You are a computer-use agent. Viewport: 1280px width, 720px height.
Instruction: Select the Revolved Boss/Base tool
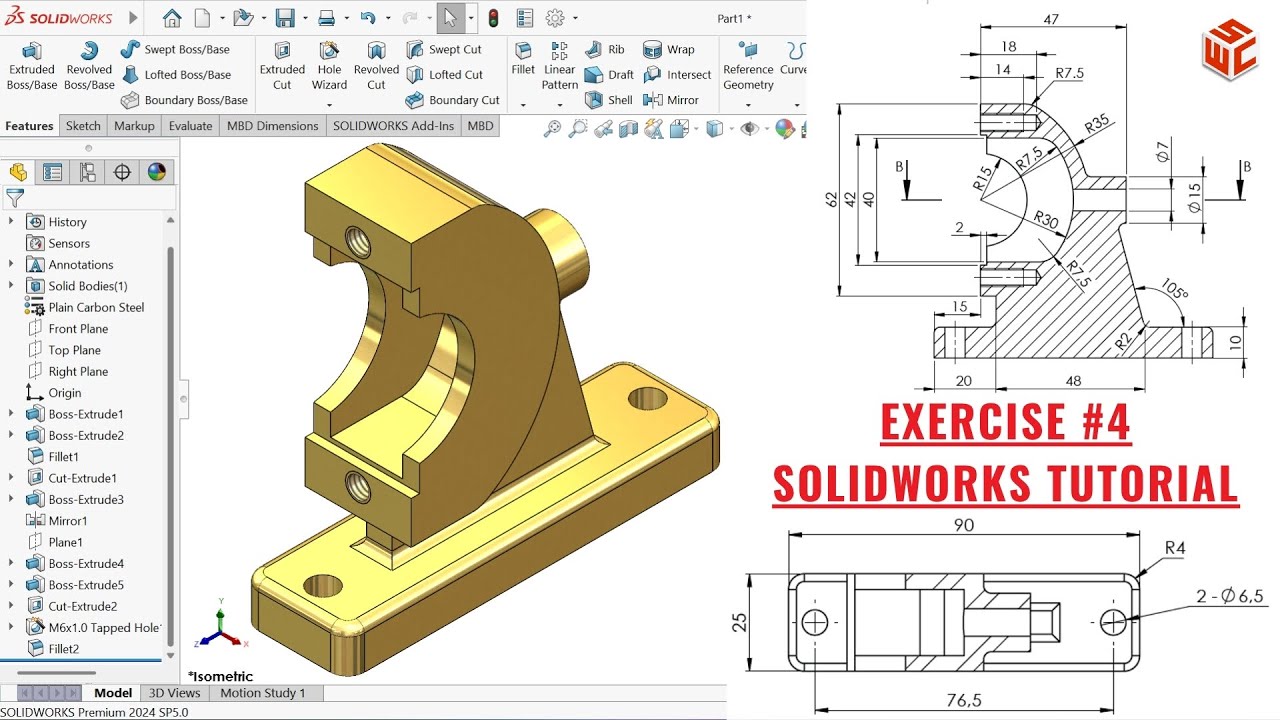pos(89,66)
